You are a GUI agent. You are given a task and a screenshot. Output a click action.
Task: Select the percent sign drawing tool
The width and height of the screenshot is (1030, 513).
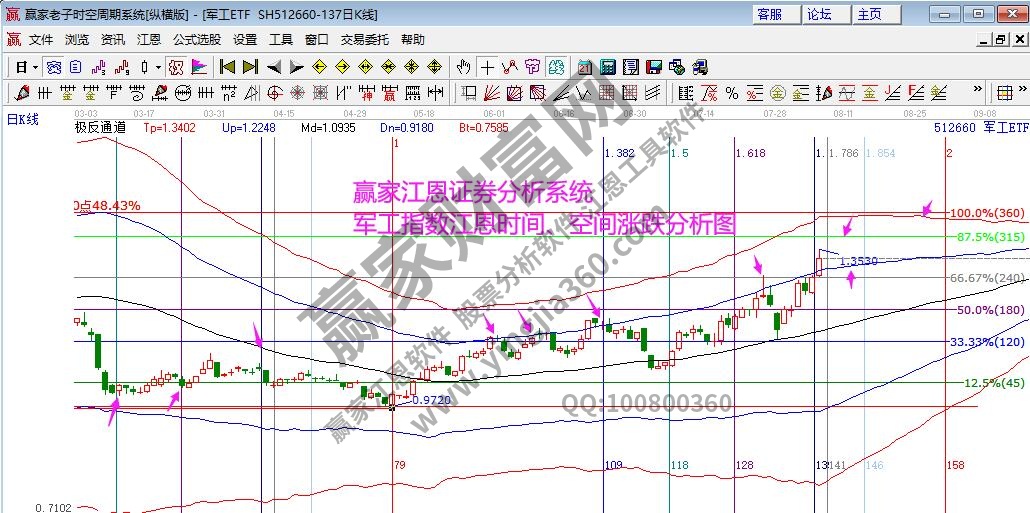[x=731, y=93]
